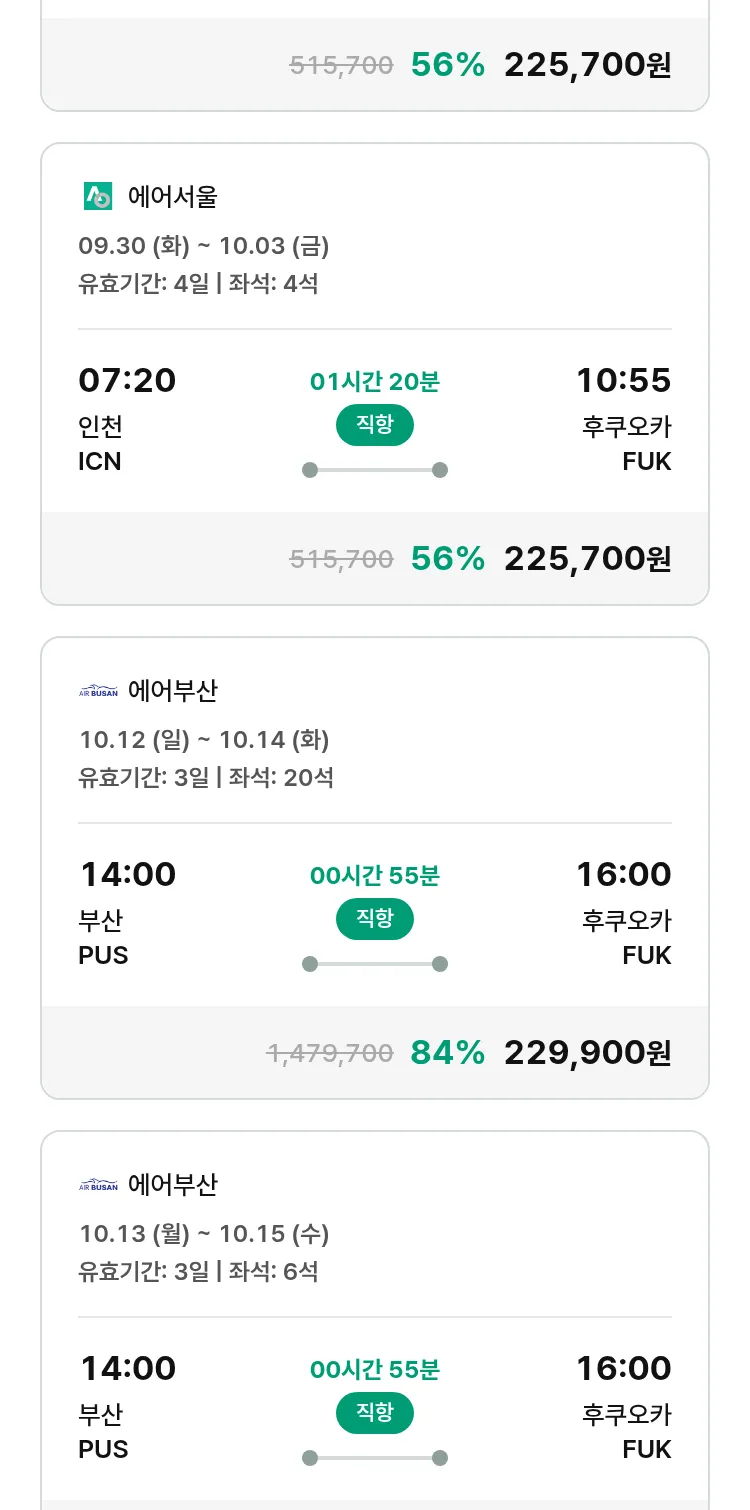750x1510 pixels.
Task: Click the 00시간 55분 duration on 10.12 flight
Action: coord(374,876)
